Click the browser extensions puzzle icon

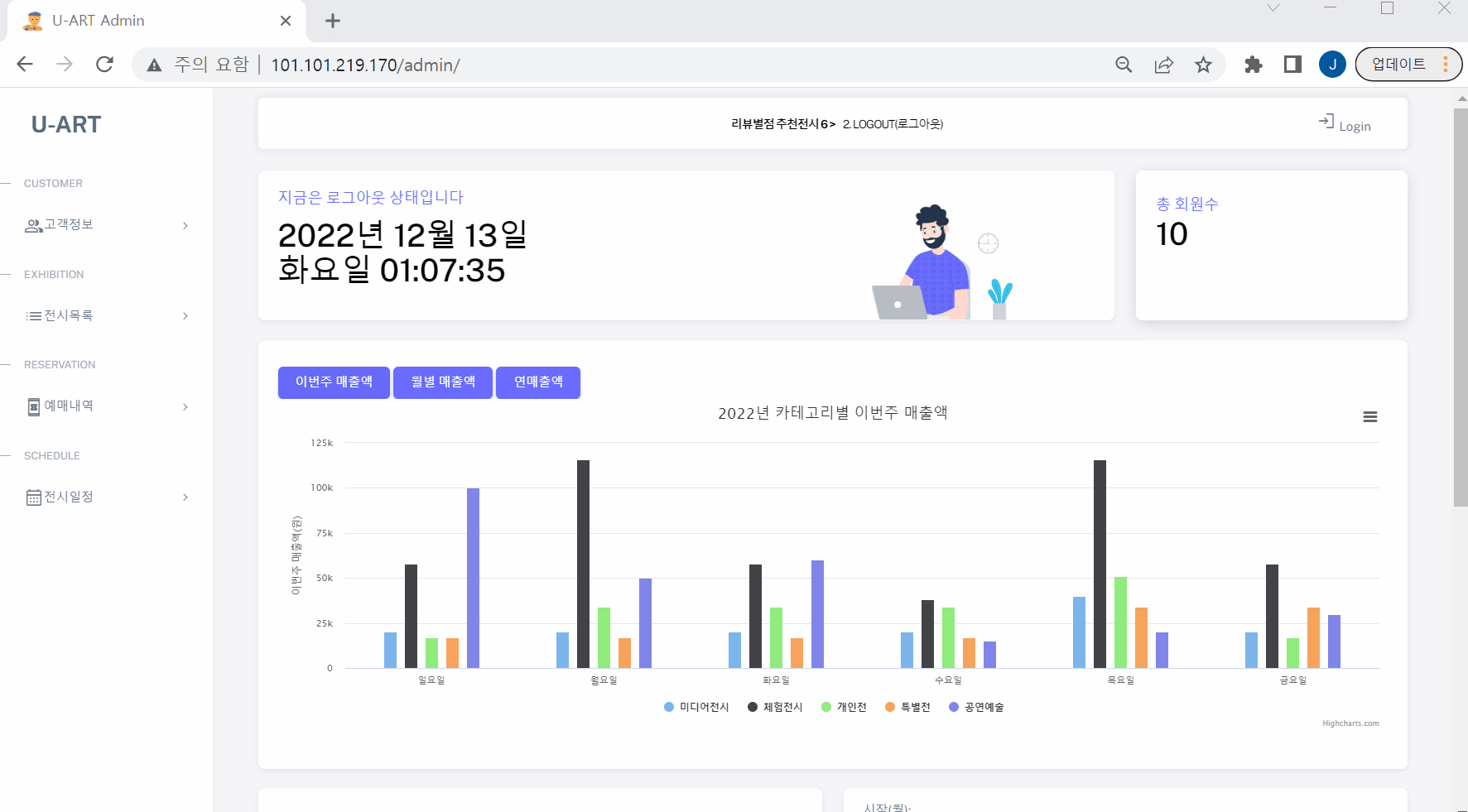pyautogui.click(x=1253, y=64)
